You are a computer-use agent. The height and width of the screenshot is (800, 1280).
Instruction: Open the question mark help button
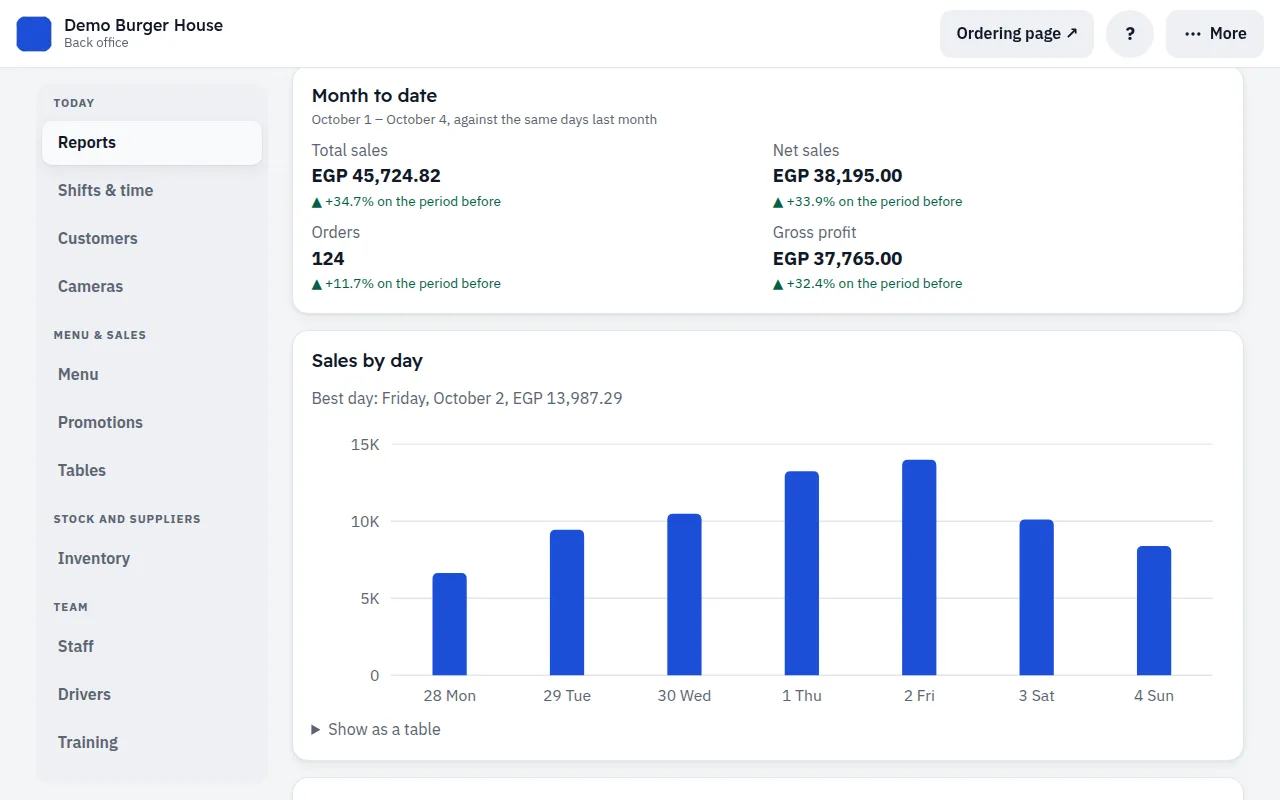tap(1130, 34)
